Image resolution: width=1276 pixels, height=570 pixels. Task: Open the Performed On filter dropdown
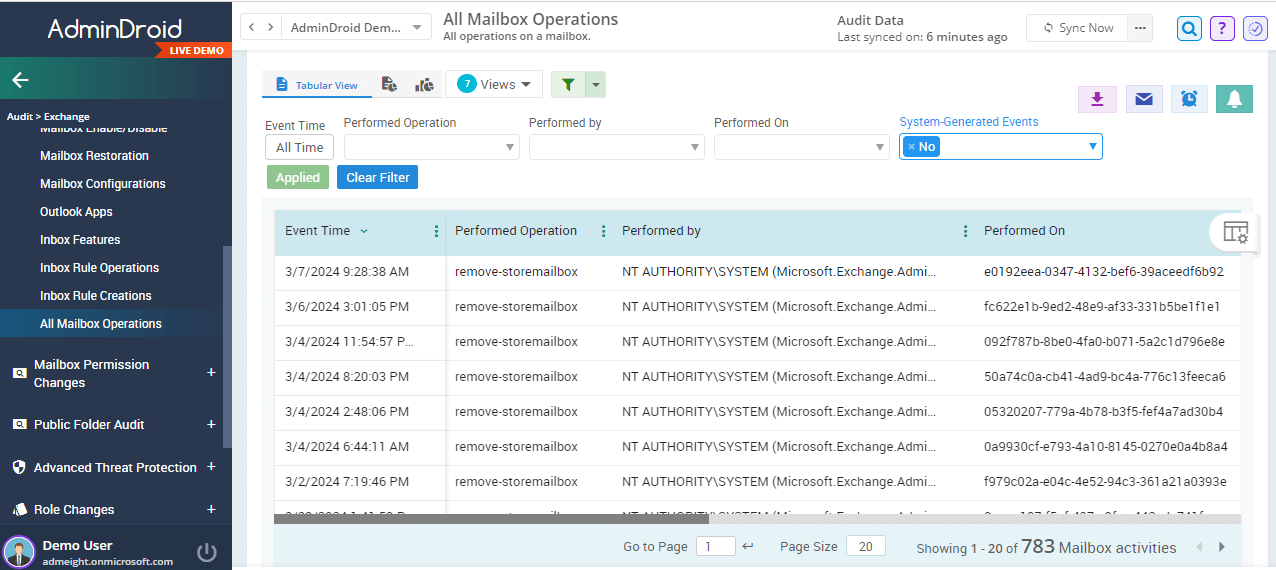pyautogui.click(x=801, y=147)
